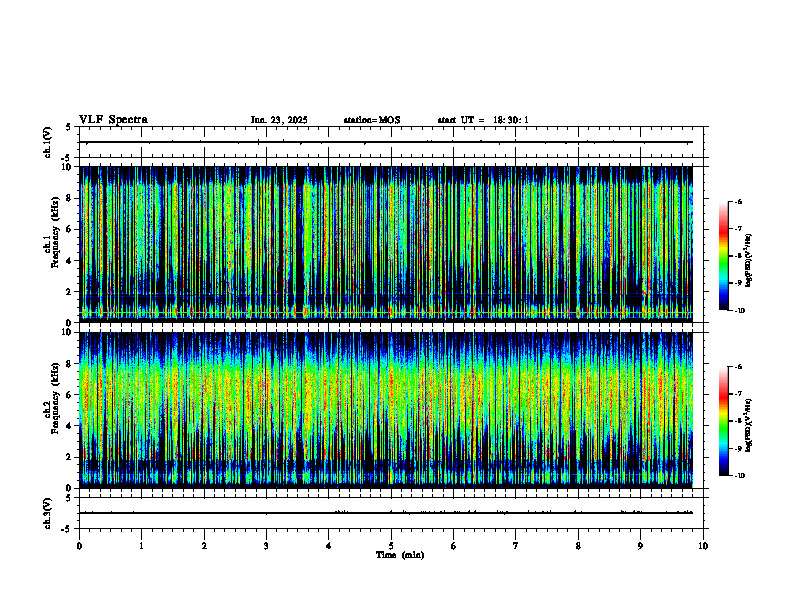Click the 'station=MOS' header label
792x612 pixels.
[372, 120]
